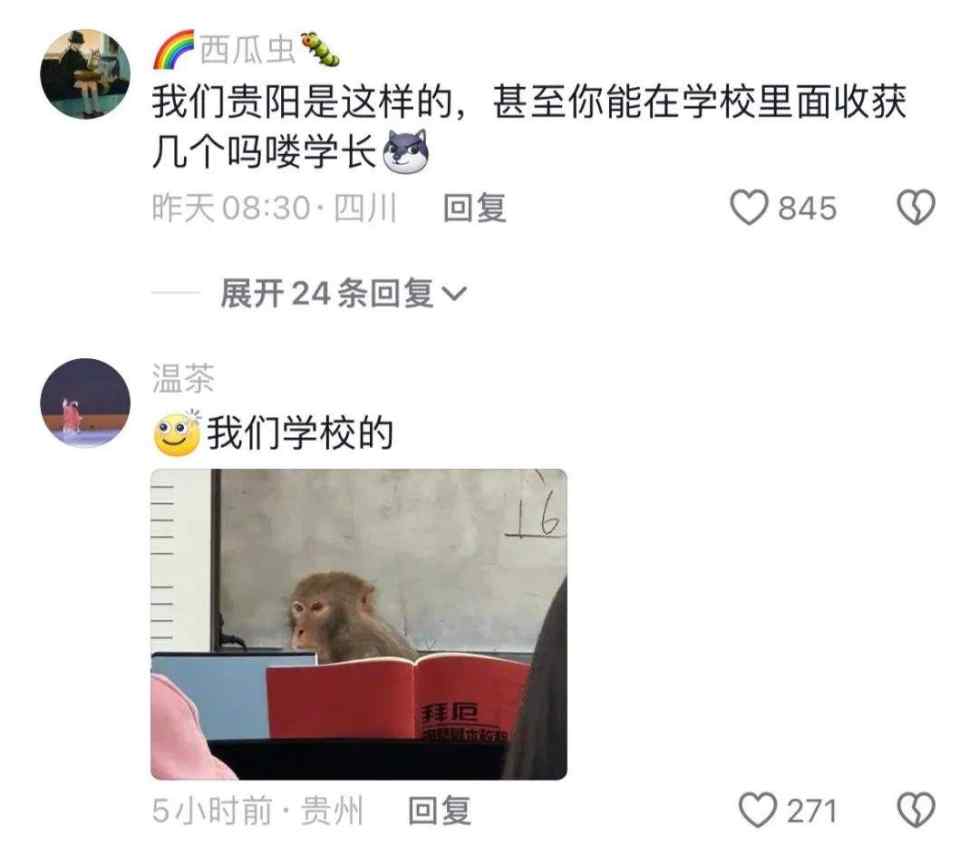Open 西瓜虫's profile avatar
Viewport: 979px width, 864px height.
pyautogui.click(x=86, y=74)
